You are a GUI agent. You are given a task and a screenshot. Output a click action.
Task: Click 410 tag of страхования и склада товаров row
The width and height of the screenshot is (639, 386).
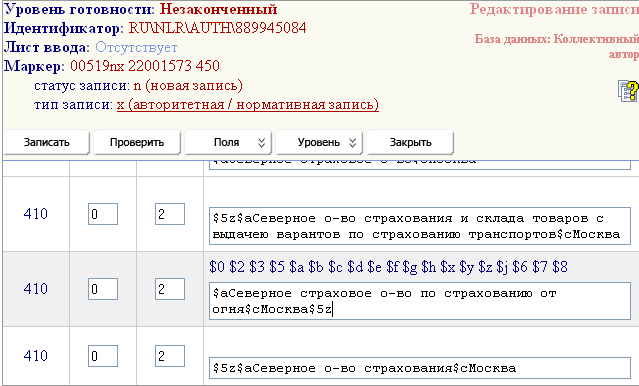coord(35,214)
